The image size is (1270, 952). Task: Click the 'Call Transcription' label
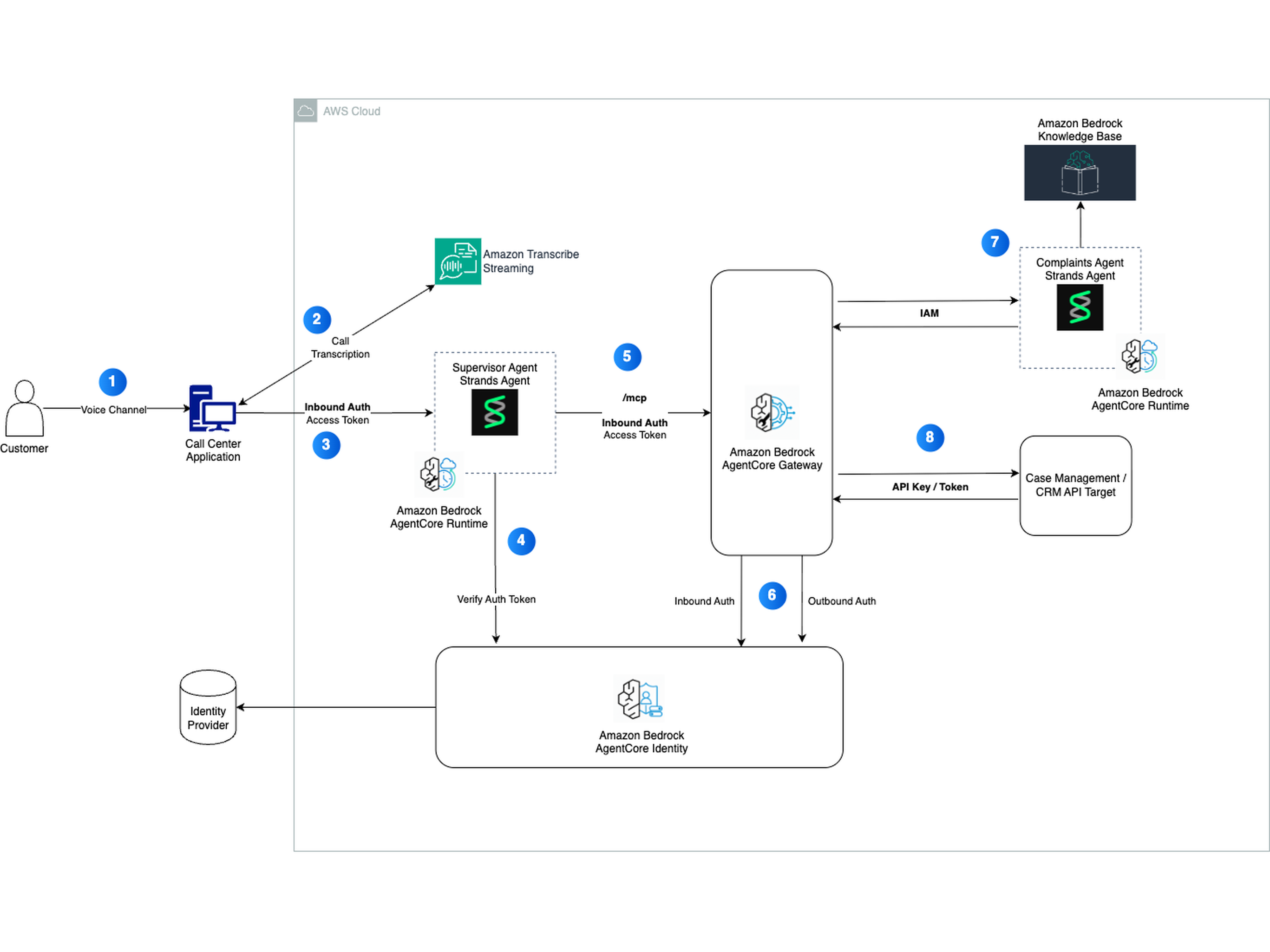click(340, 347)
